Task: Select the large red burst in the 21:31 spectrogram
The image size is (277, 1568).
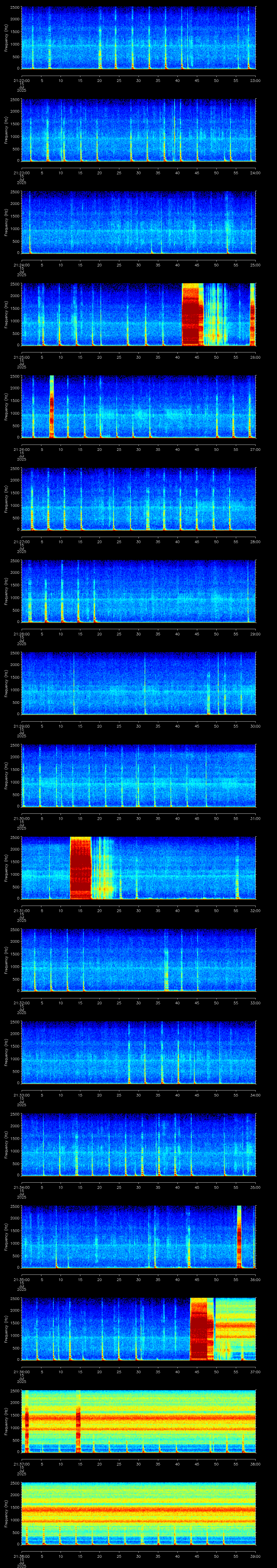Action: tap(80, 868)
